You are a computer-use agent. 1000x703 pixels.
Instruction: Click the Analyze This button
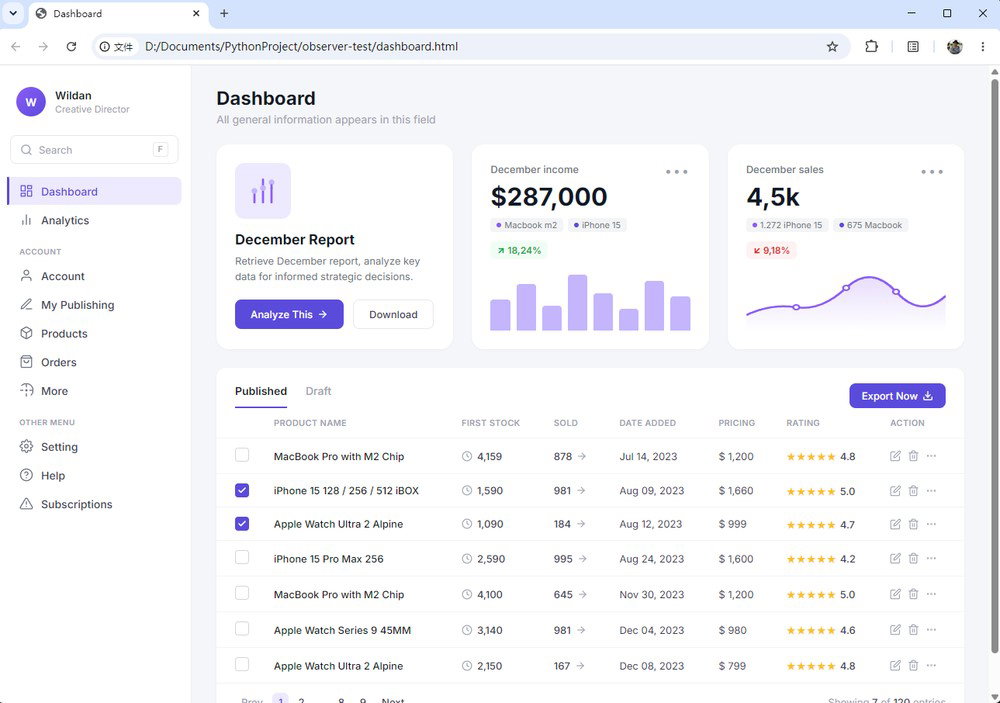(x=289, y=314)
